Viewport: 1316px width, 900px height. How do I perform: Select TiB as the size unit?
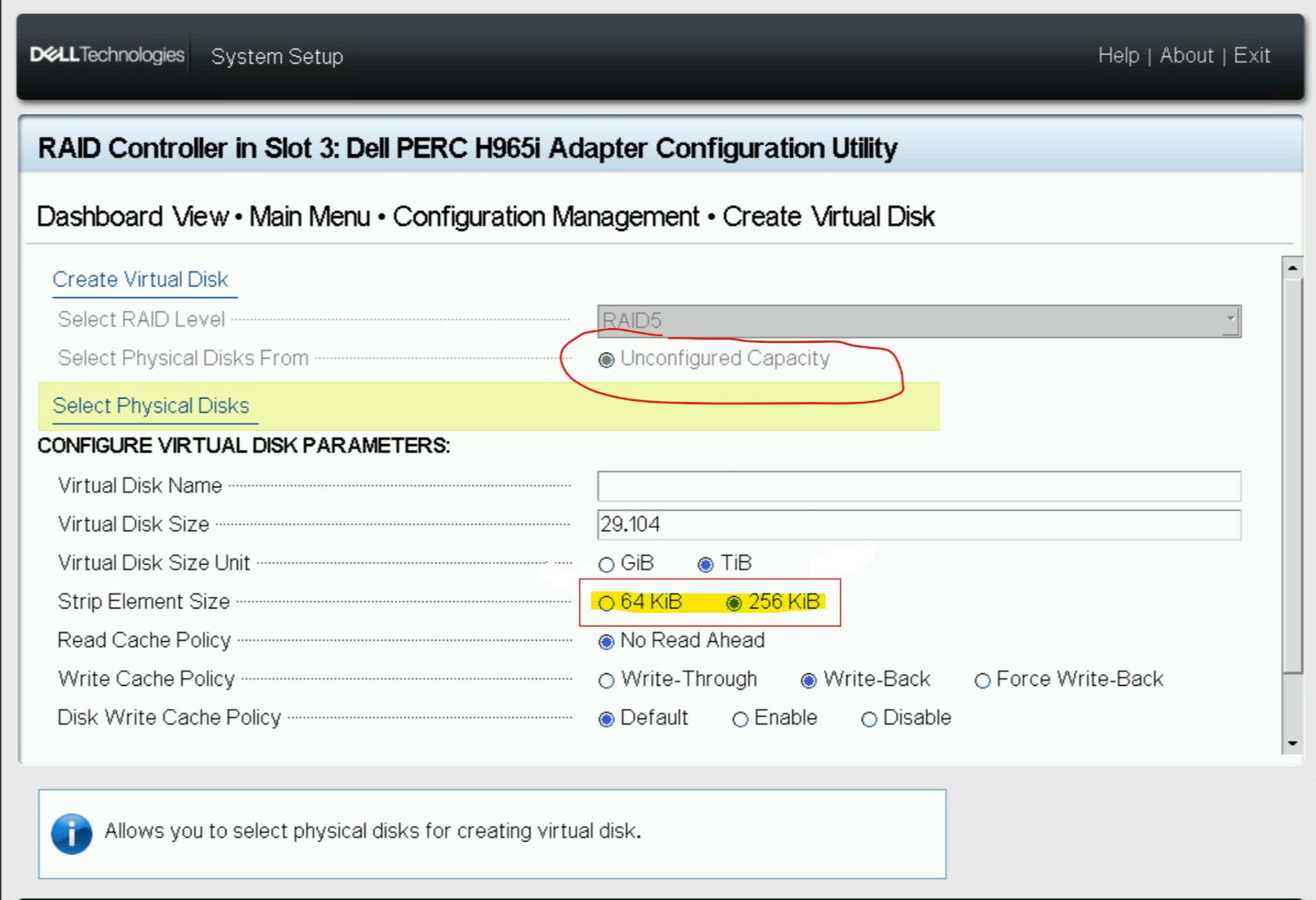click(x=706, y=565)
